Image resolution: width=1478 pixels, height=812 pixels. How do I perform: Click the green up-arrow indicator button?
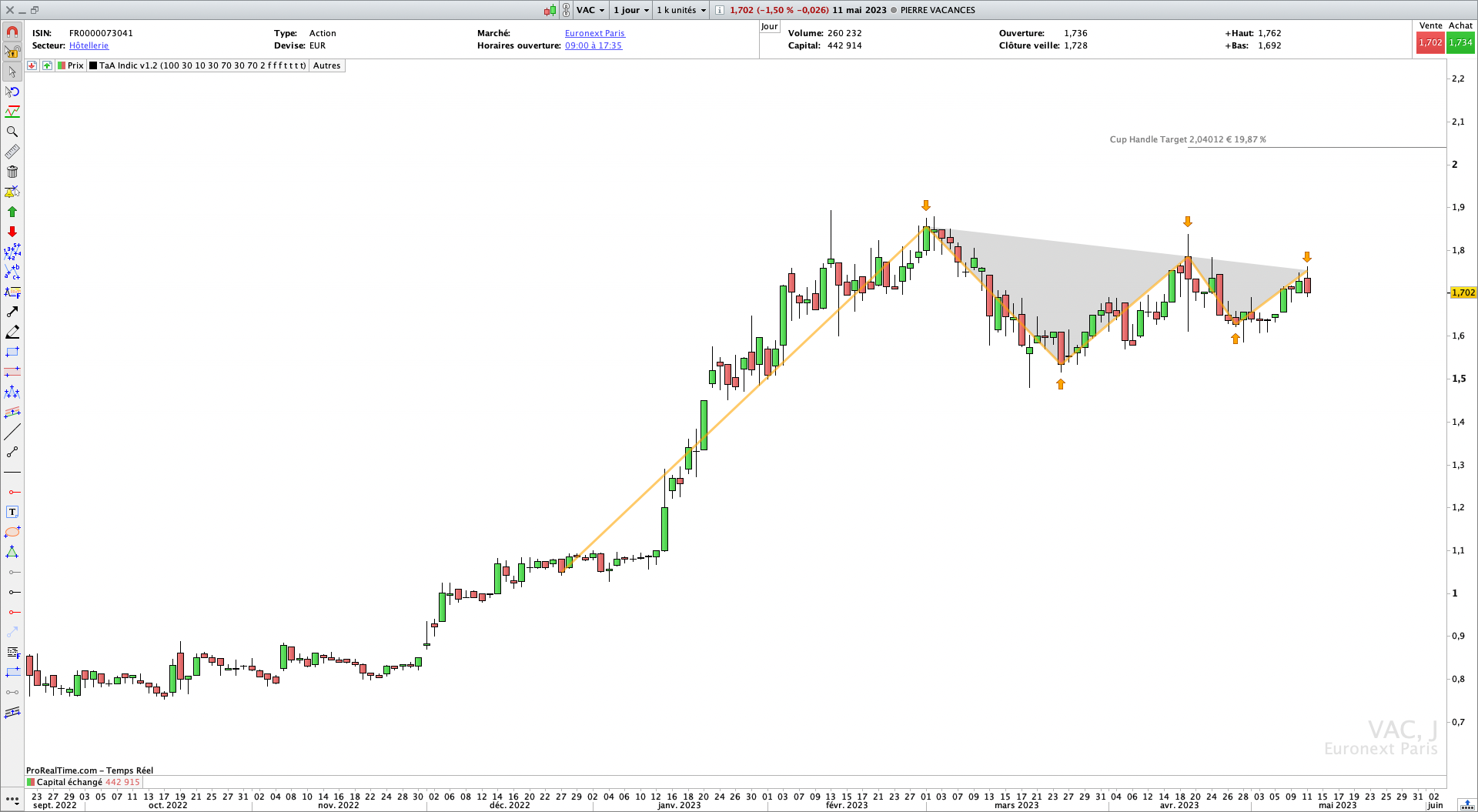point(47,65)
